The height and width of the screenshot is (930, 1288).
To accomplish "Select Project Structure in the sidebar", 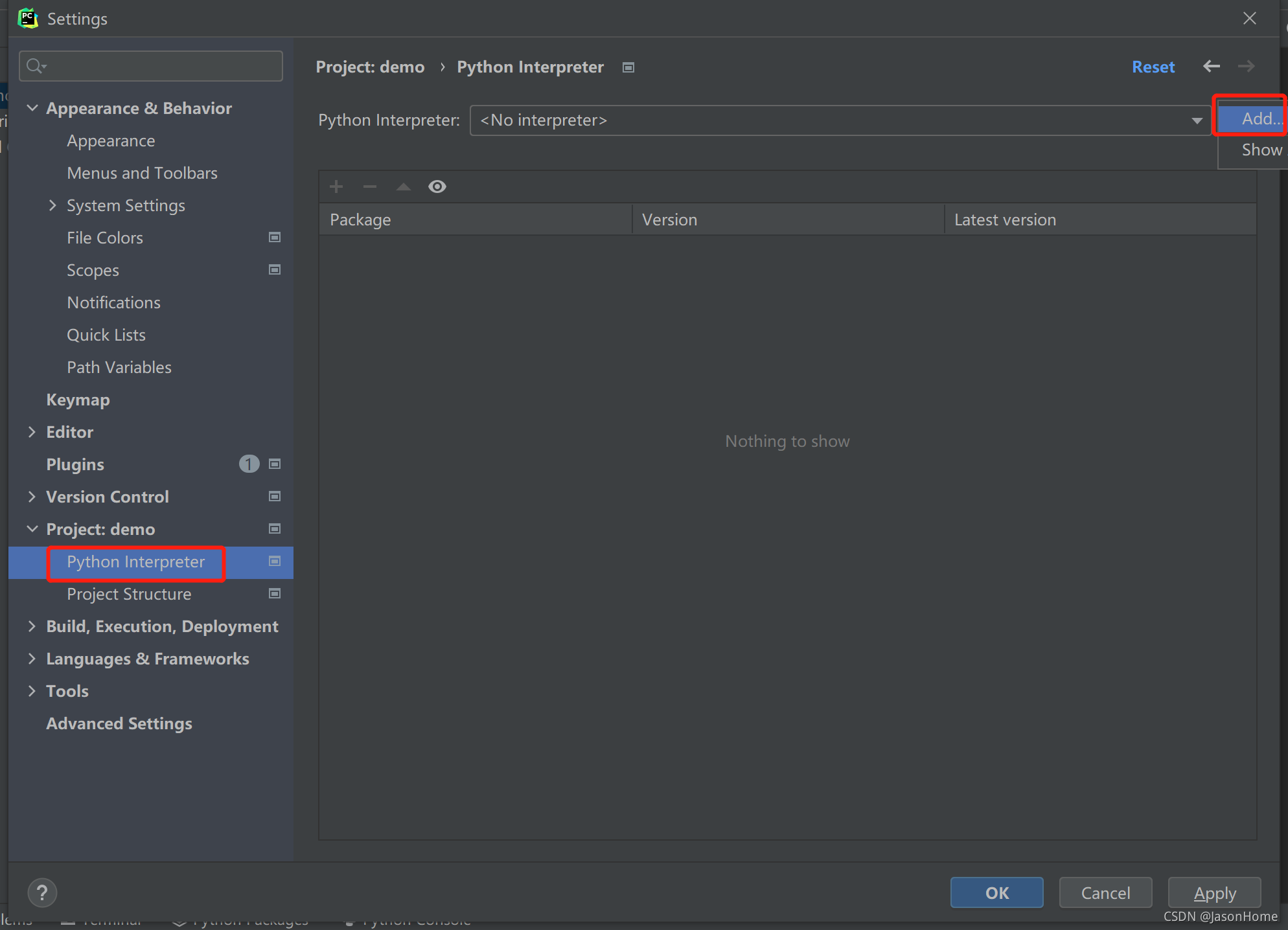I will [x=129, y=593].
